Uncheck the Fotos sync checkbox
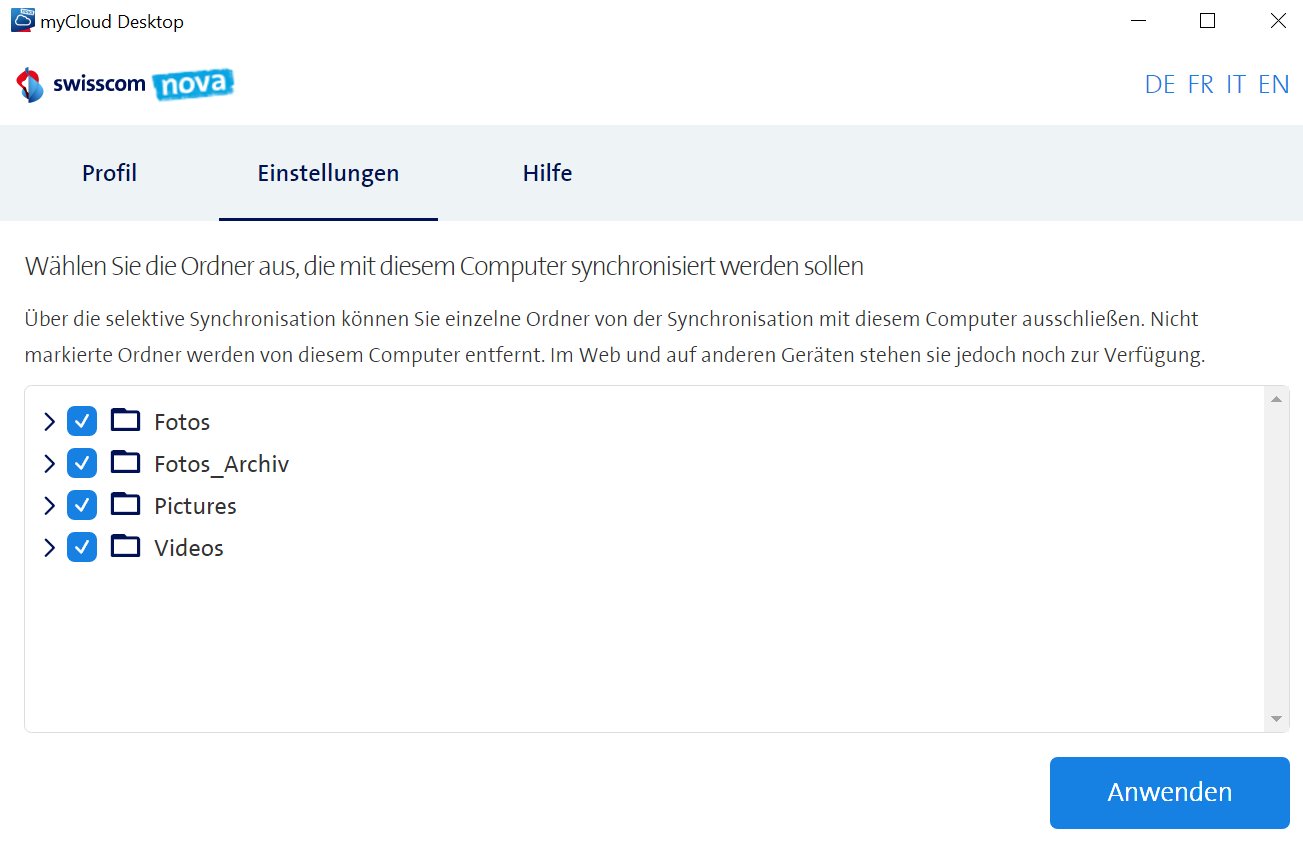The height and width of the screenshot is (849, 1303). coord(81,421)
